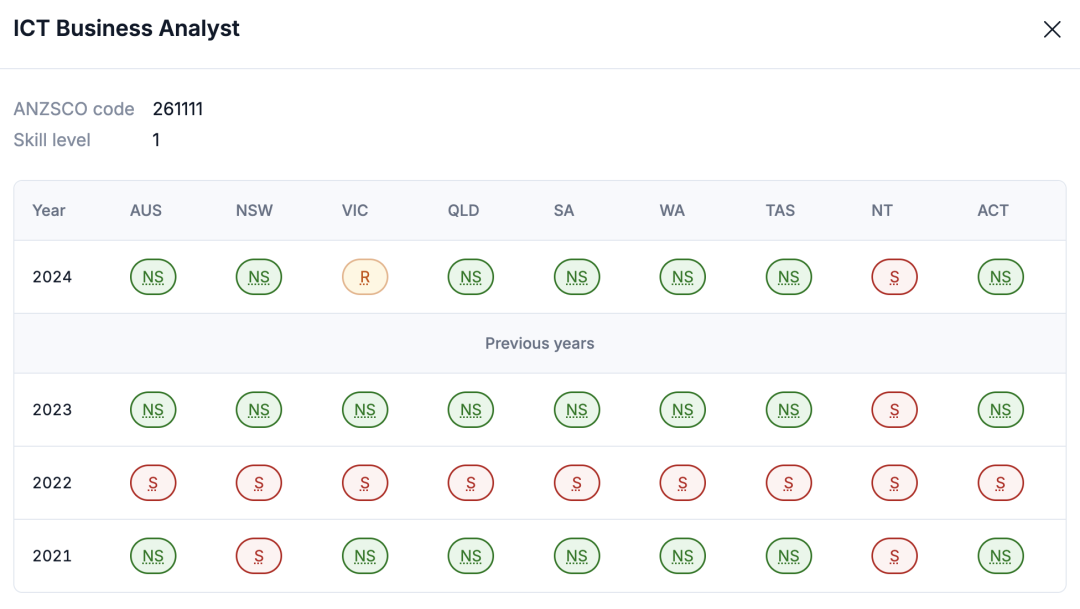This screenshot has width=1080, height=609.
Task: Click the 2022 SA 'S' badge
Action: point(577,483)
